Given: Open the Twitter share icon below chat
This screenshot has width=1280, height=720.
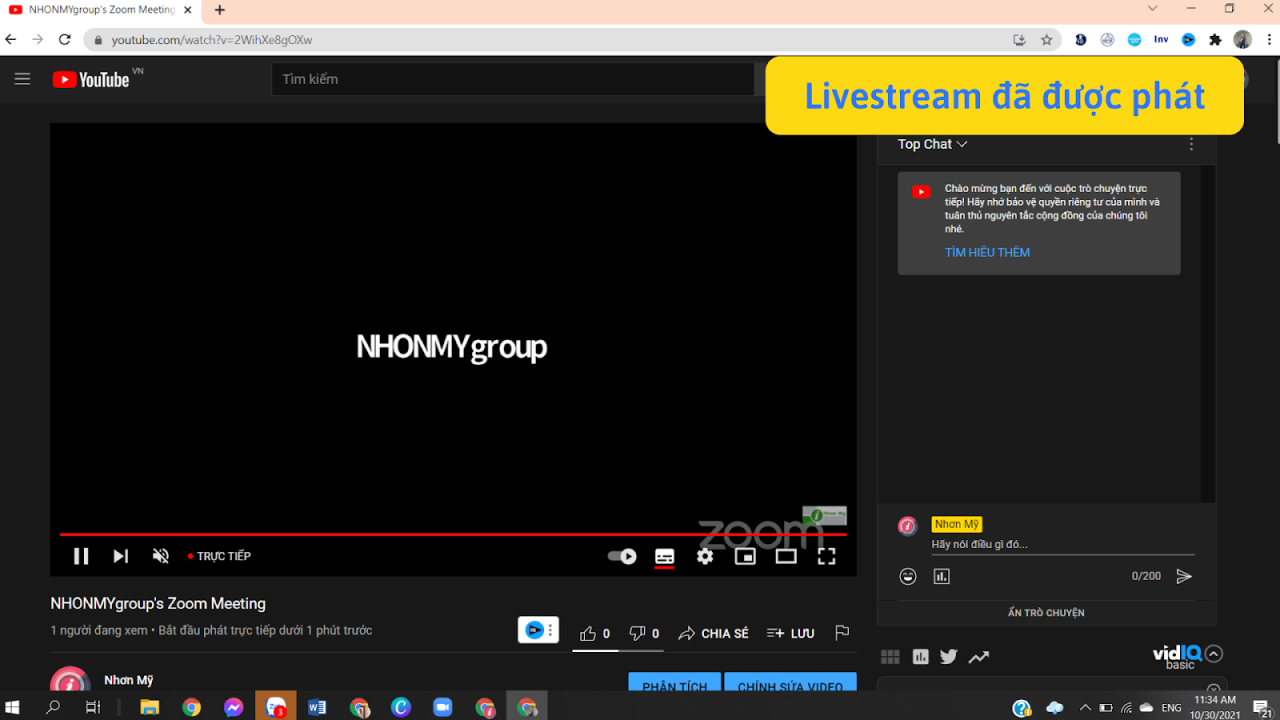Looking at the screenshot, I should [x=948, y=656].
